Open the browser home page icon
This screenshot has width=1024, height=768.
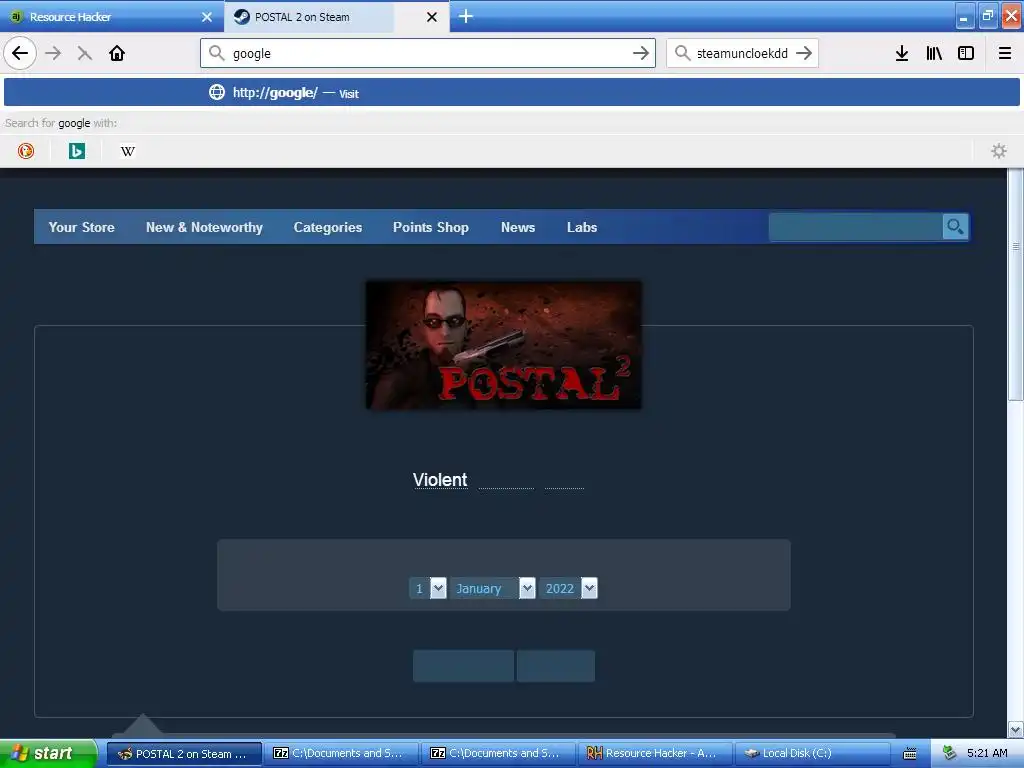(117, 54)
